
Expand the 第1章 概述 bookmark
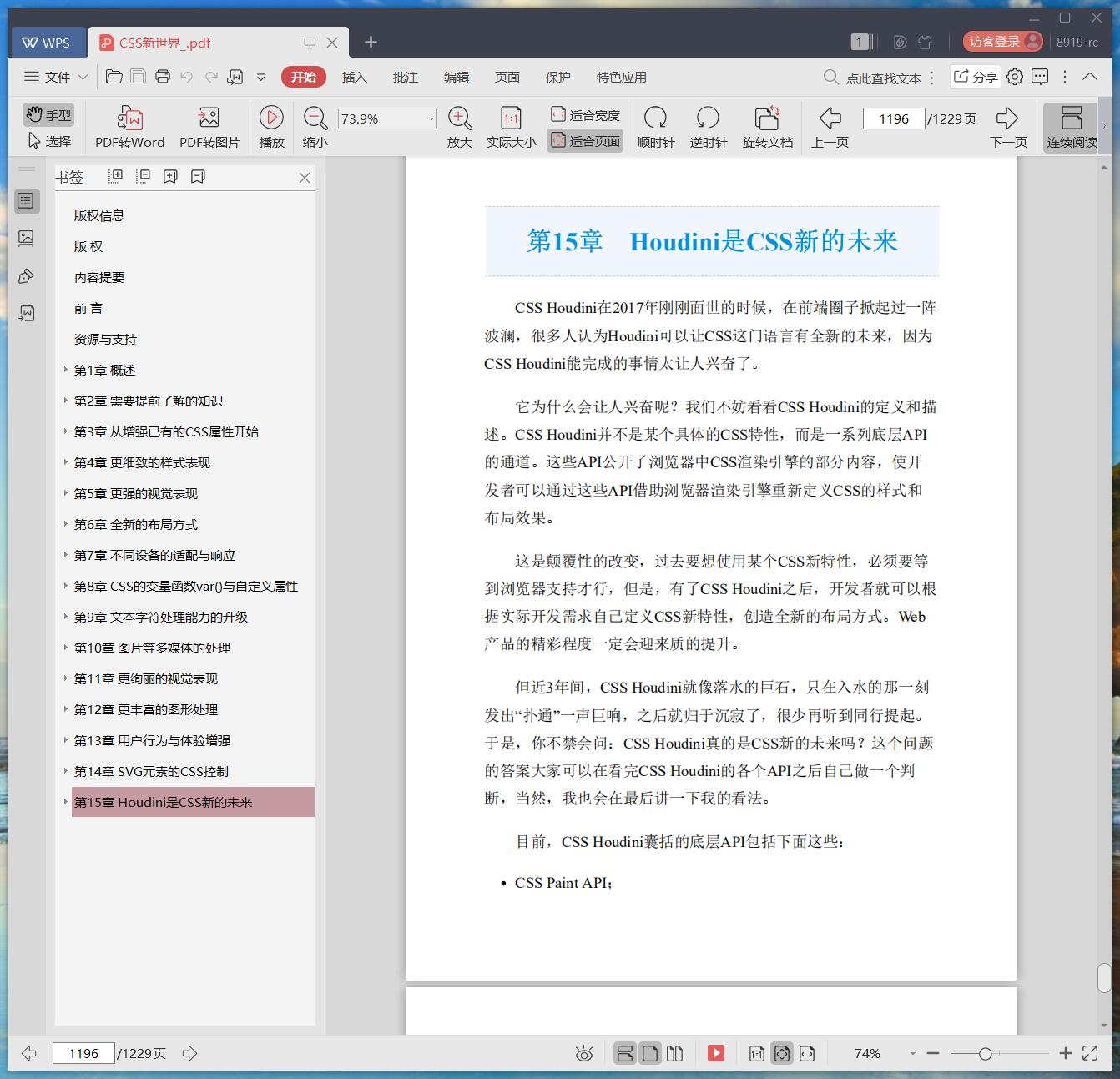(67, 370)
